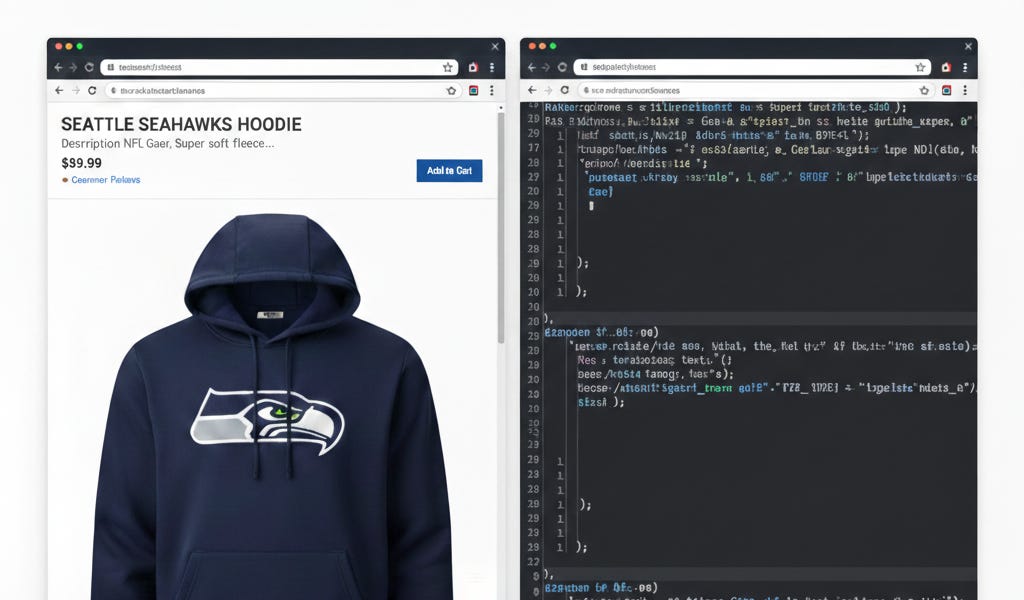
Task: Go back in right window's lower toolbar
Action: click(x=532, y=90)
